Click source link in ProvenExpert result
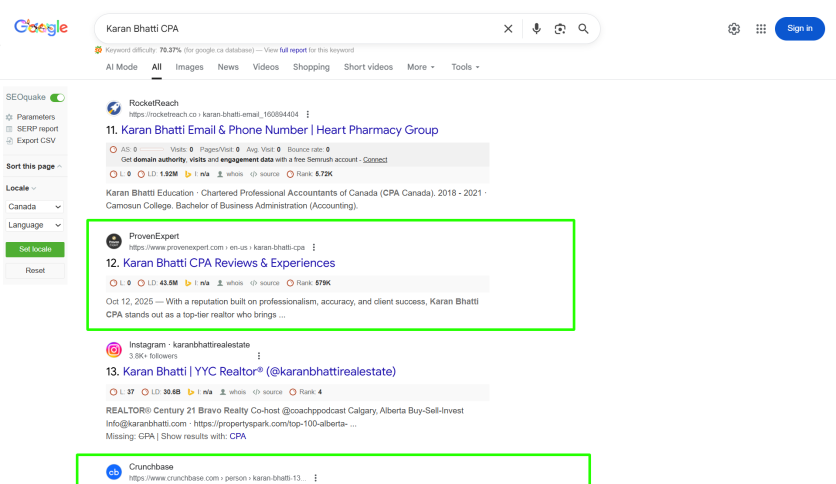 click(265, 283)
